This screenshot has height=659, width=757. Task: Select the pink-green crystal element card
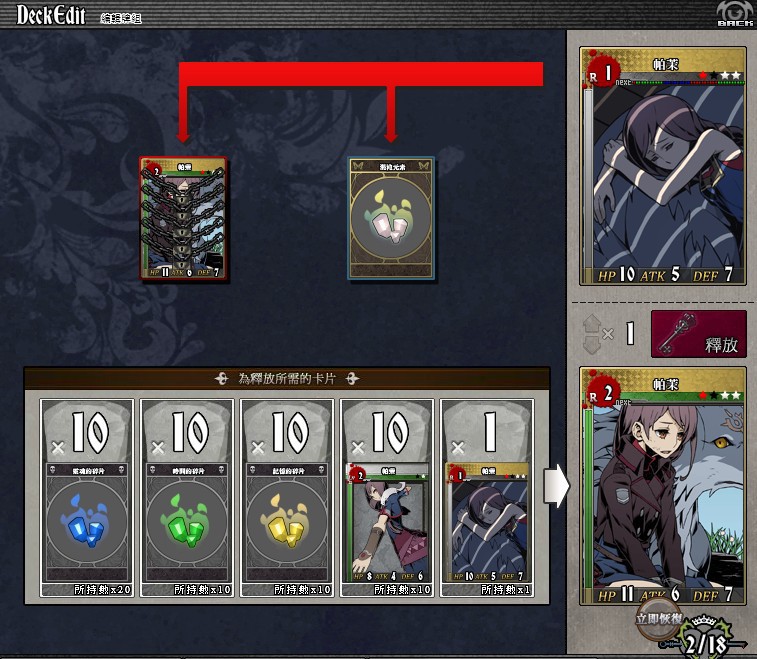click(391, 218)
